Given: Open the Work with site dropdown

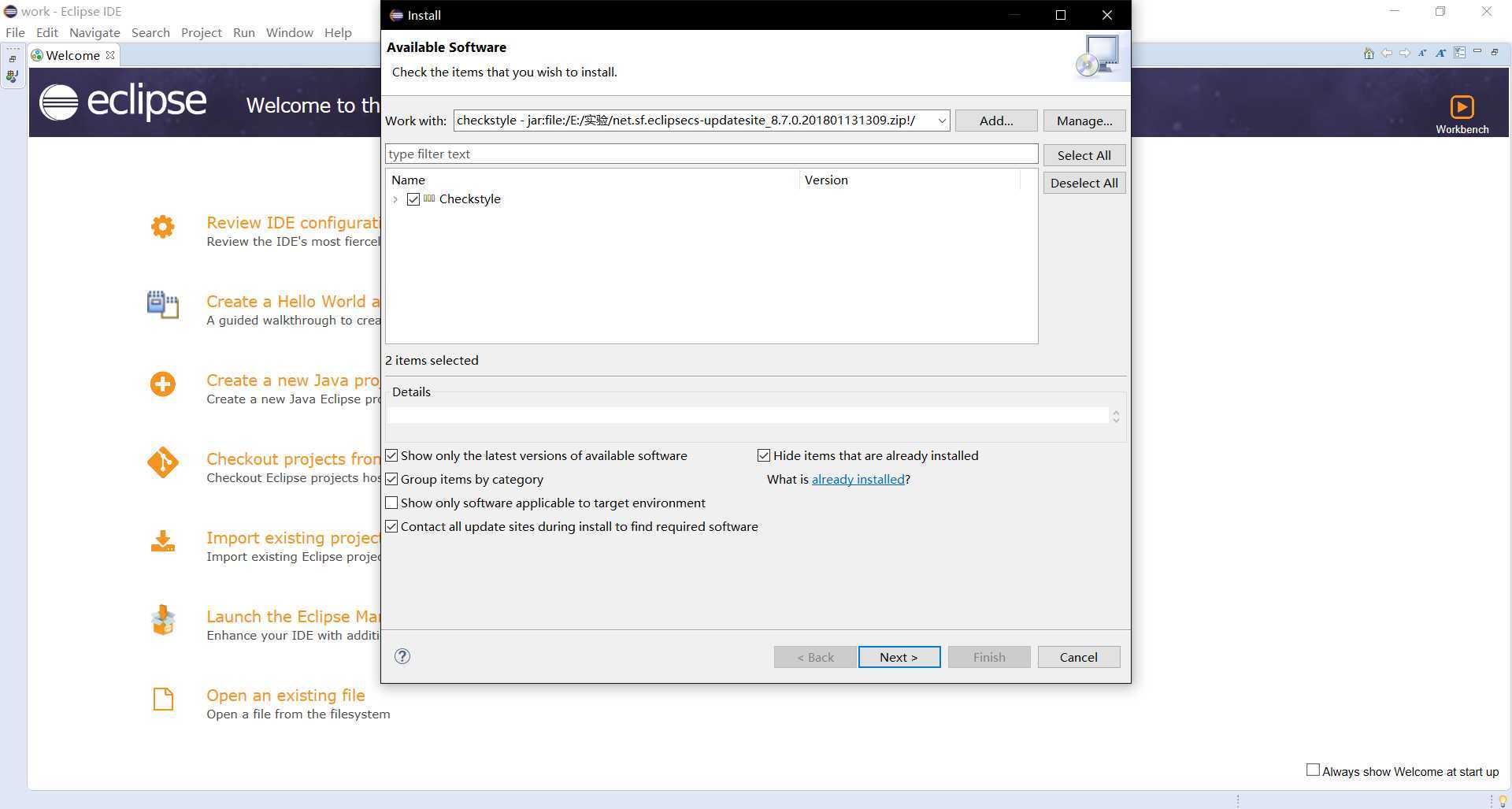Looking at the screenshot, I should 941,121.
